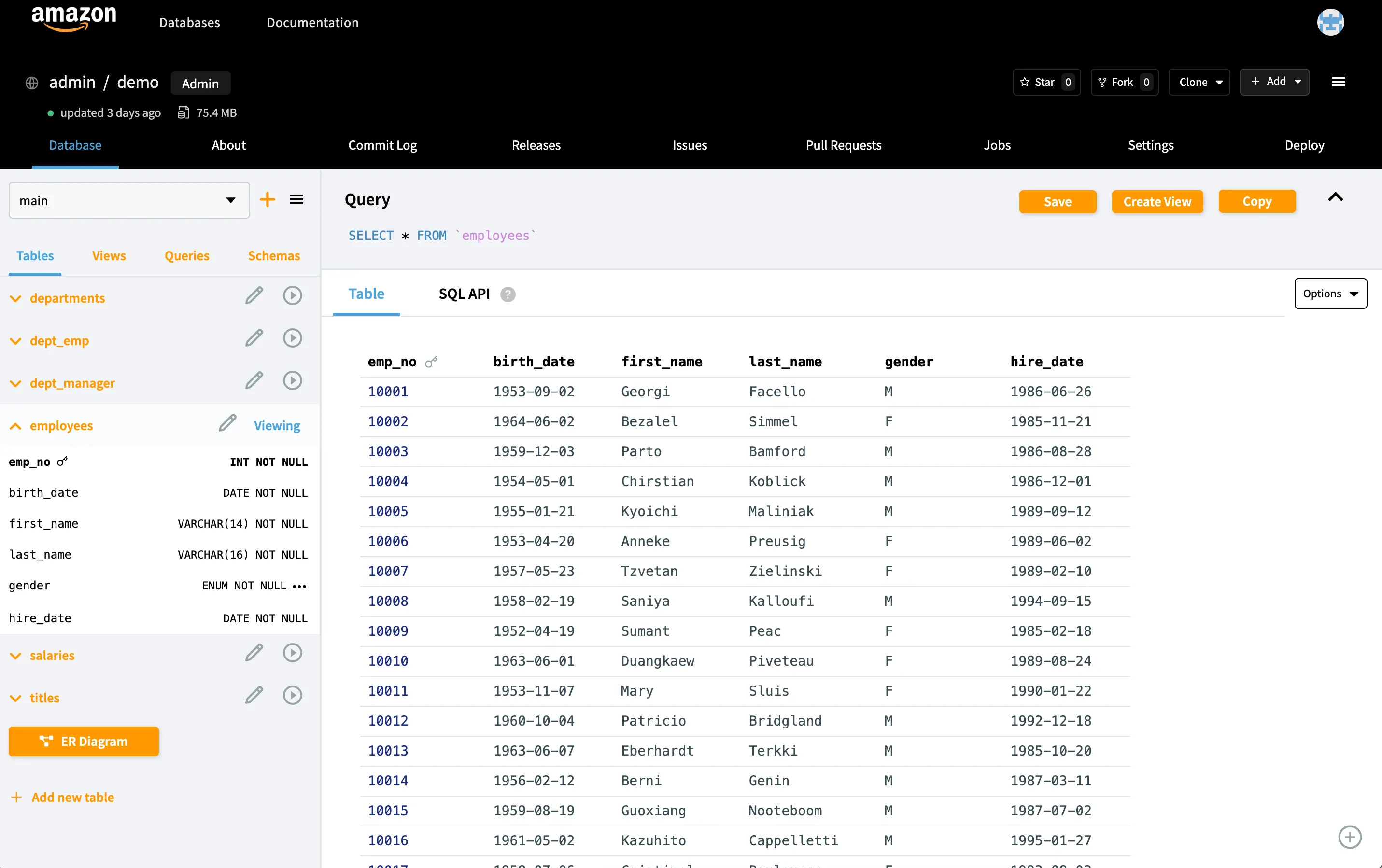Image resolution: width=1382 pixels, height=868 pixels.
Task: Open the hamburger menu in top right header
Action: coord(1338,82)
